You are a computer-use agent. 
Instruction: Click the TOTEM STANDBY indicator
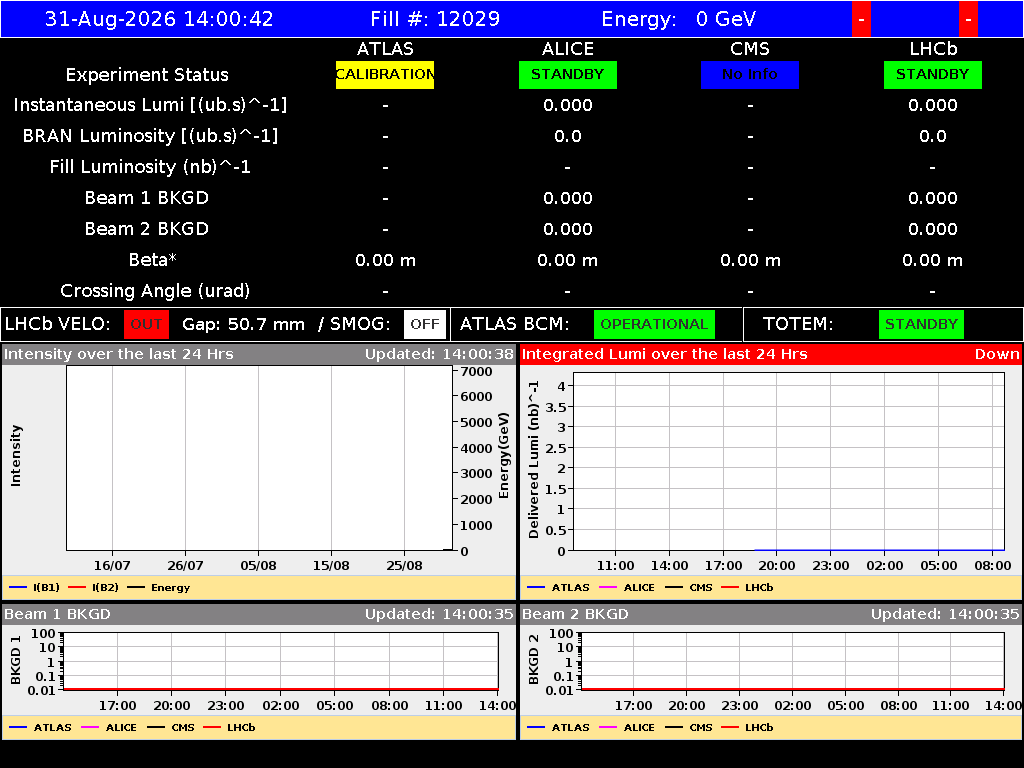921,324
